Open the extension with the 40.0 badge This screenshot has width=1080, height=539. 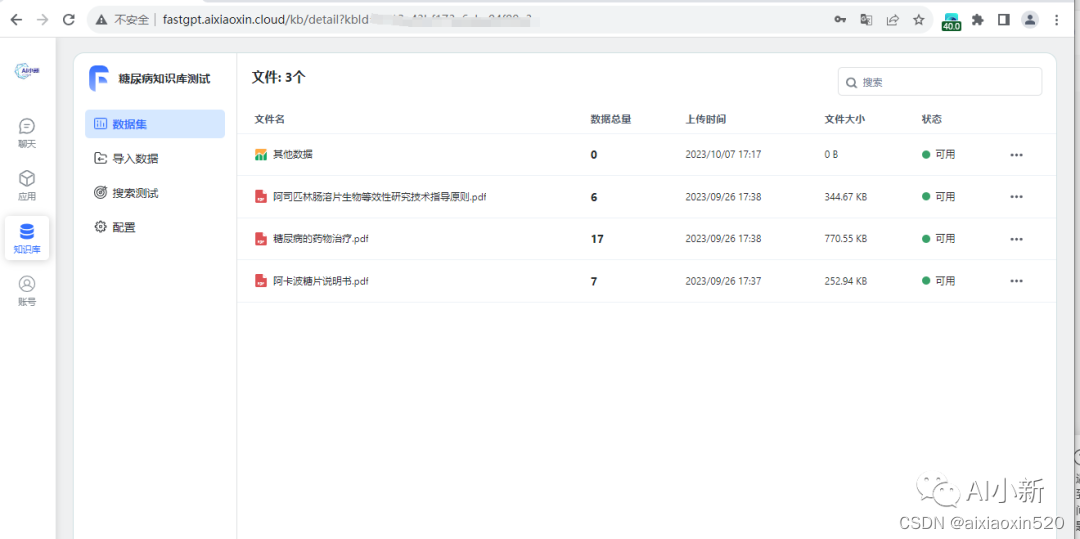(951, 21)
